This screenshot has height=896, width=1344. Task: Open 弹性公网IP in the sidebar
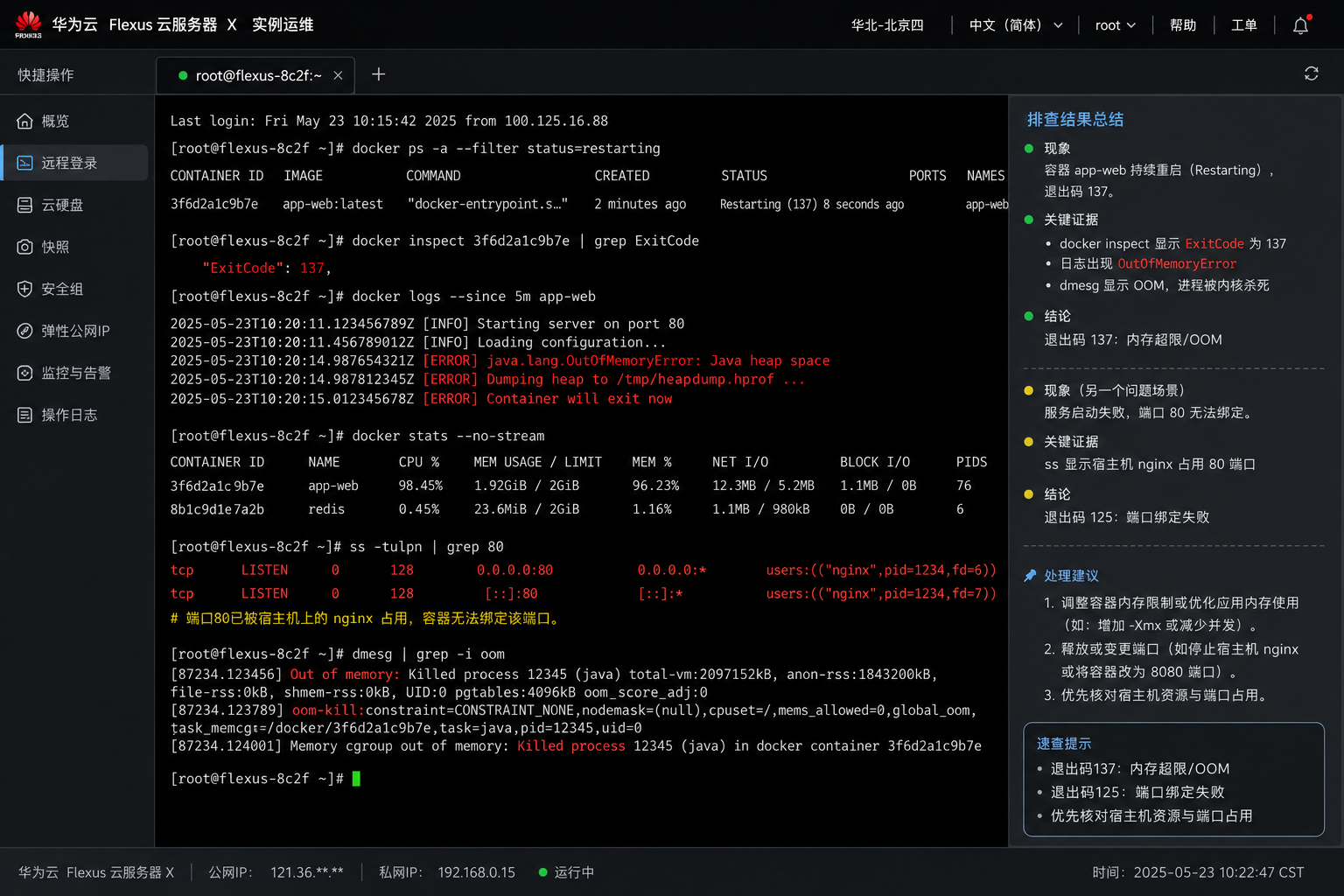click(74, 331)
